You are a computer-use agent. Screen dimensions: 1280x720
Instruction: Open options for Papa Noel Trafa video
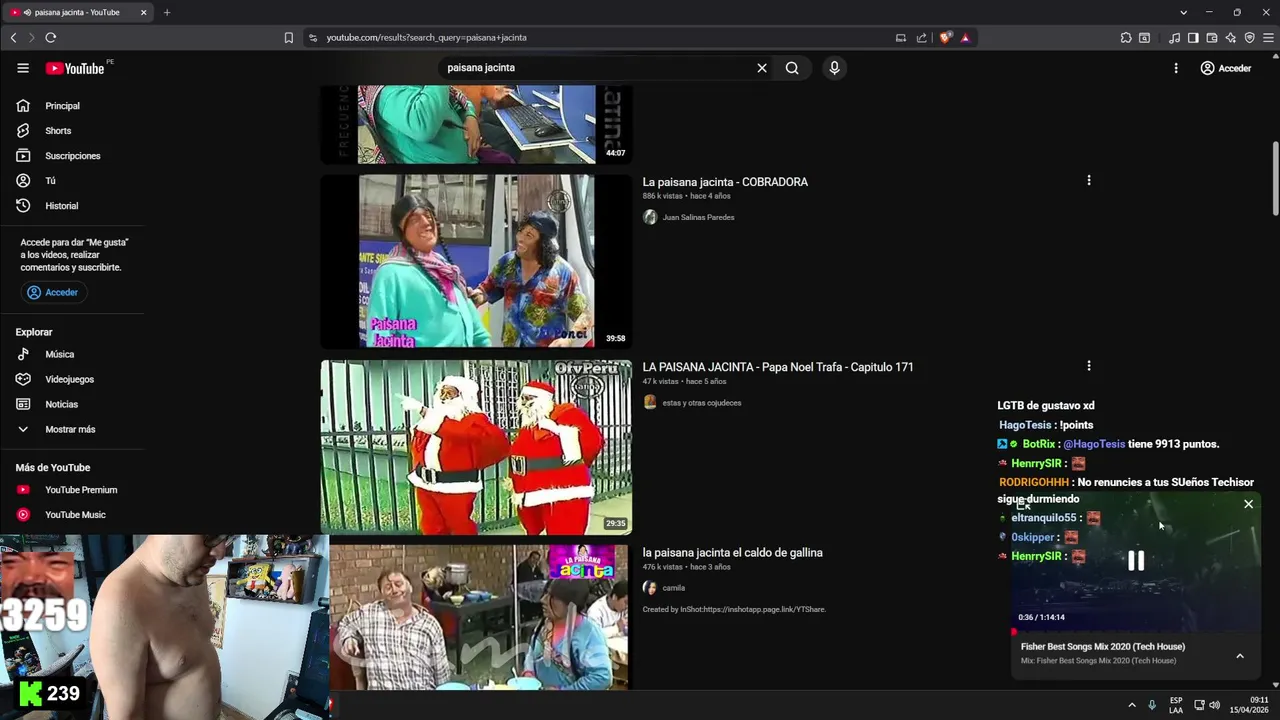point(1089,366)
